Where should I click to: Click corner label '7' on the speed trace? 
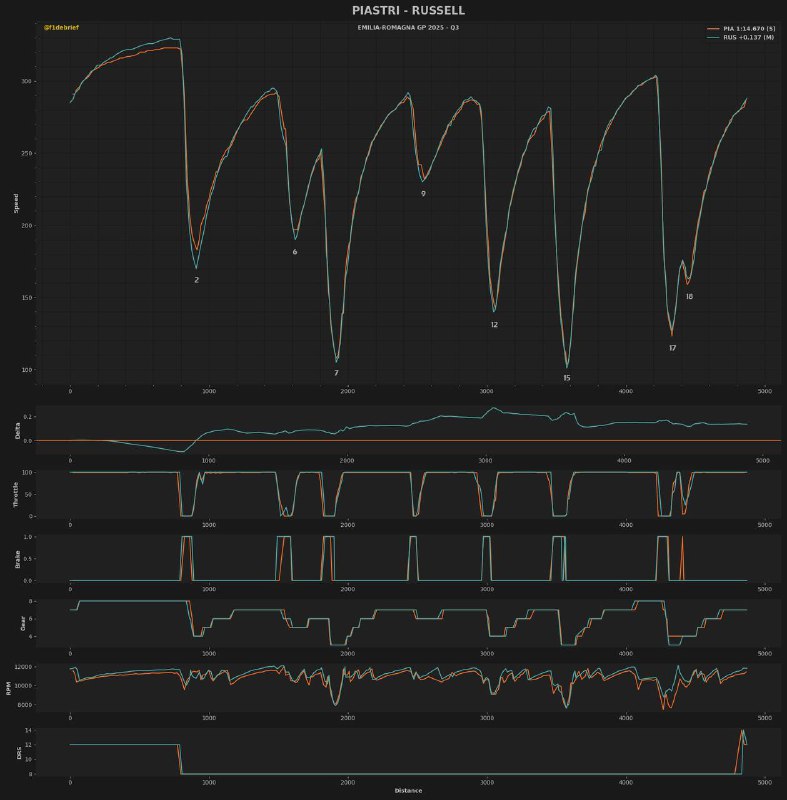336,373
